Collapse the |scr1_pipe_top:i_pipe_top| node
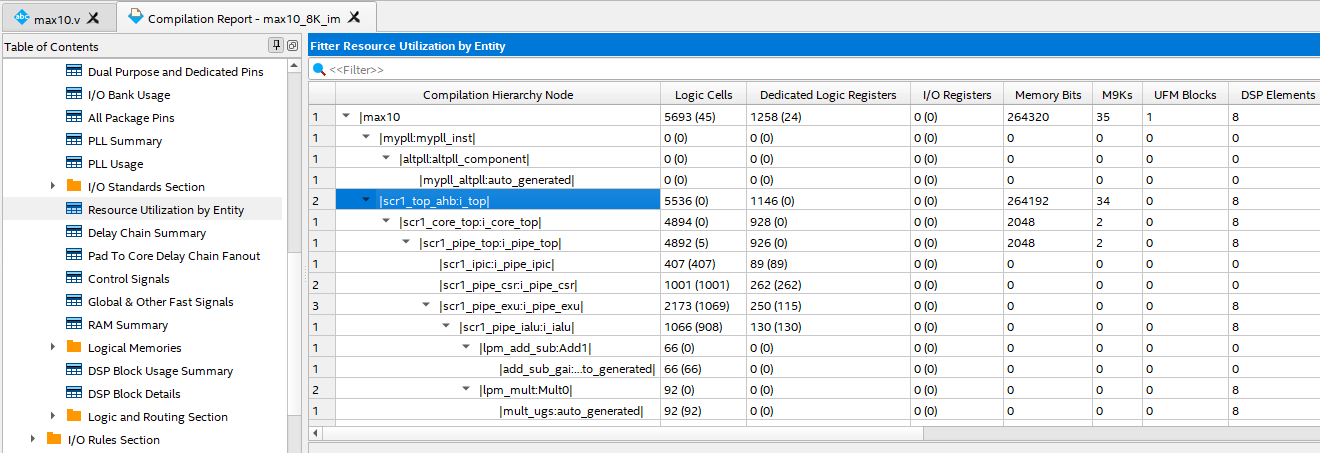 [x=406, y=242]
